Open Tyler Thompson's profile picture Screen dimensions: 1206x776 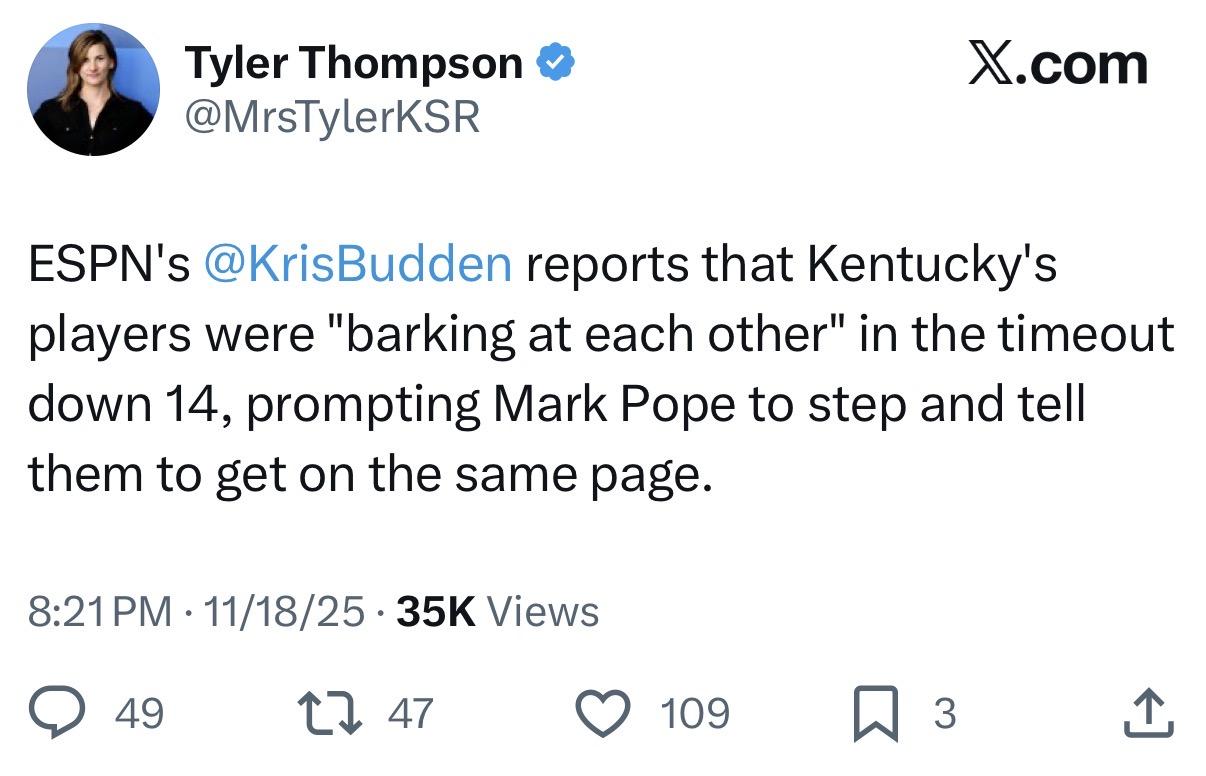click(x=93, y=90)
